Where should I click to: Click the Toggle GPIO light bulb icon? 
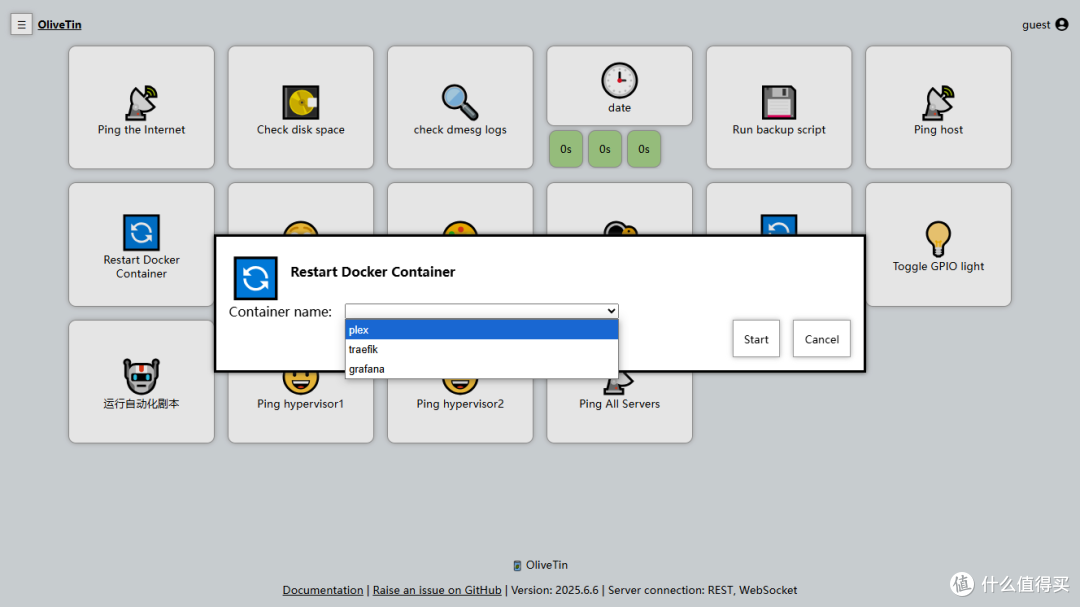(x=938, y=239)
